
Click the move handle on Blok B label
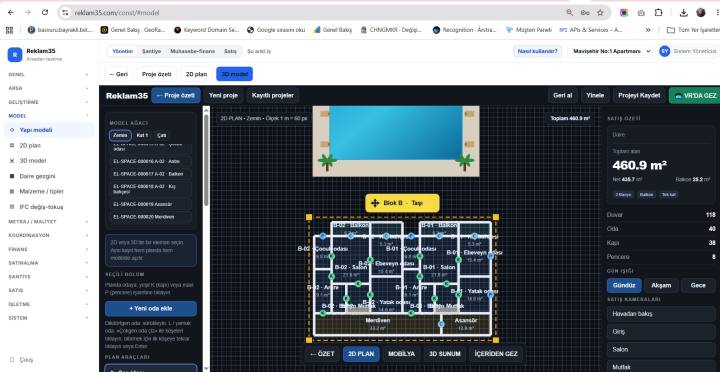[x=375, y=203]
